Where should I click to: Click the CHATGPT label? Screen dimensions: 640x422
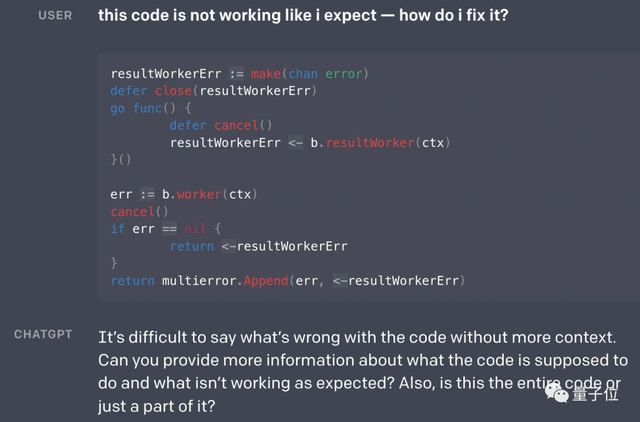pyautogui.click(x=43, y=335)
